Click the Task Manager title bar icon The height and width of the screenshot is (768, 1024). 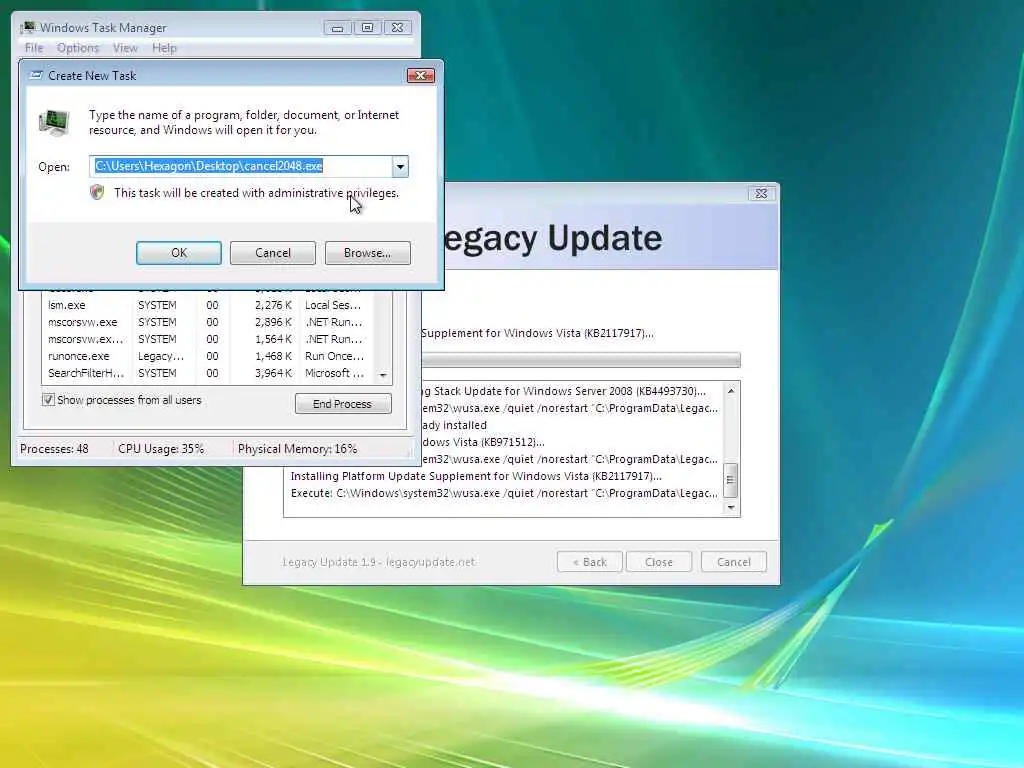pos(28,27)
